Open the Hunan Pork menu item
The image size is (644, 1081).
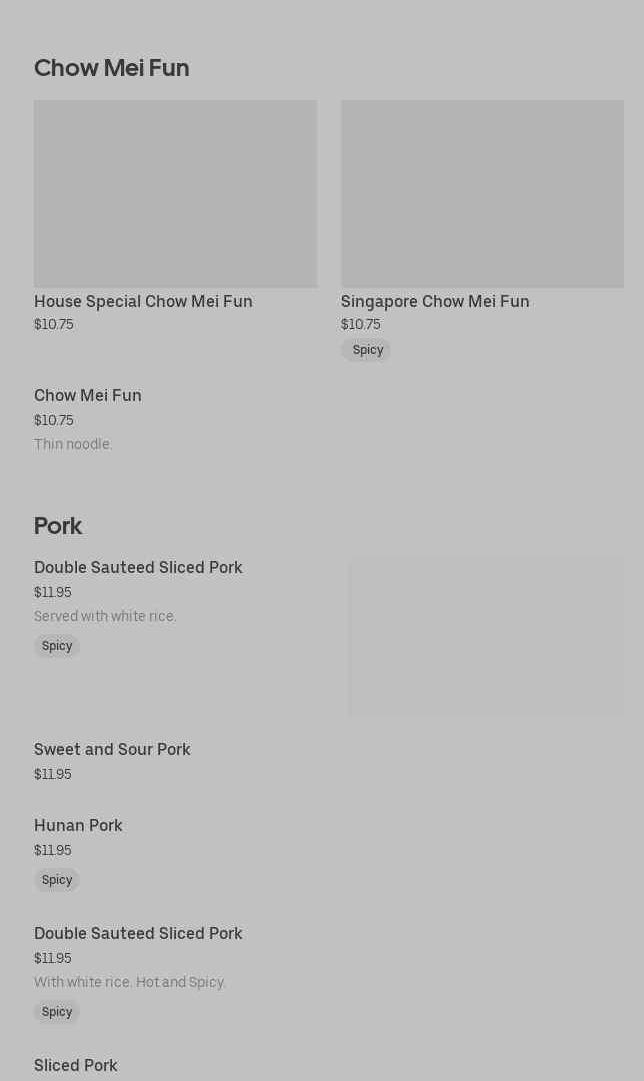[78, 825]
